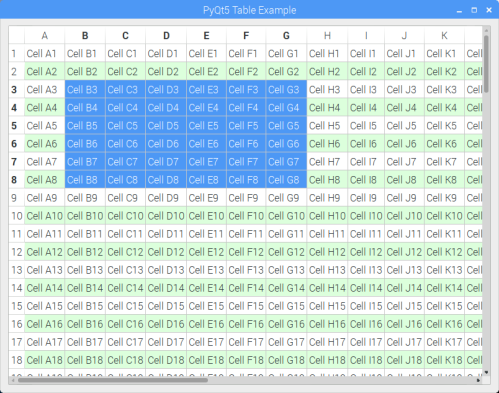499x393 pixels.
Task: Click vertical scrollbar down arrow
Action: (486, 372)
